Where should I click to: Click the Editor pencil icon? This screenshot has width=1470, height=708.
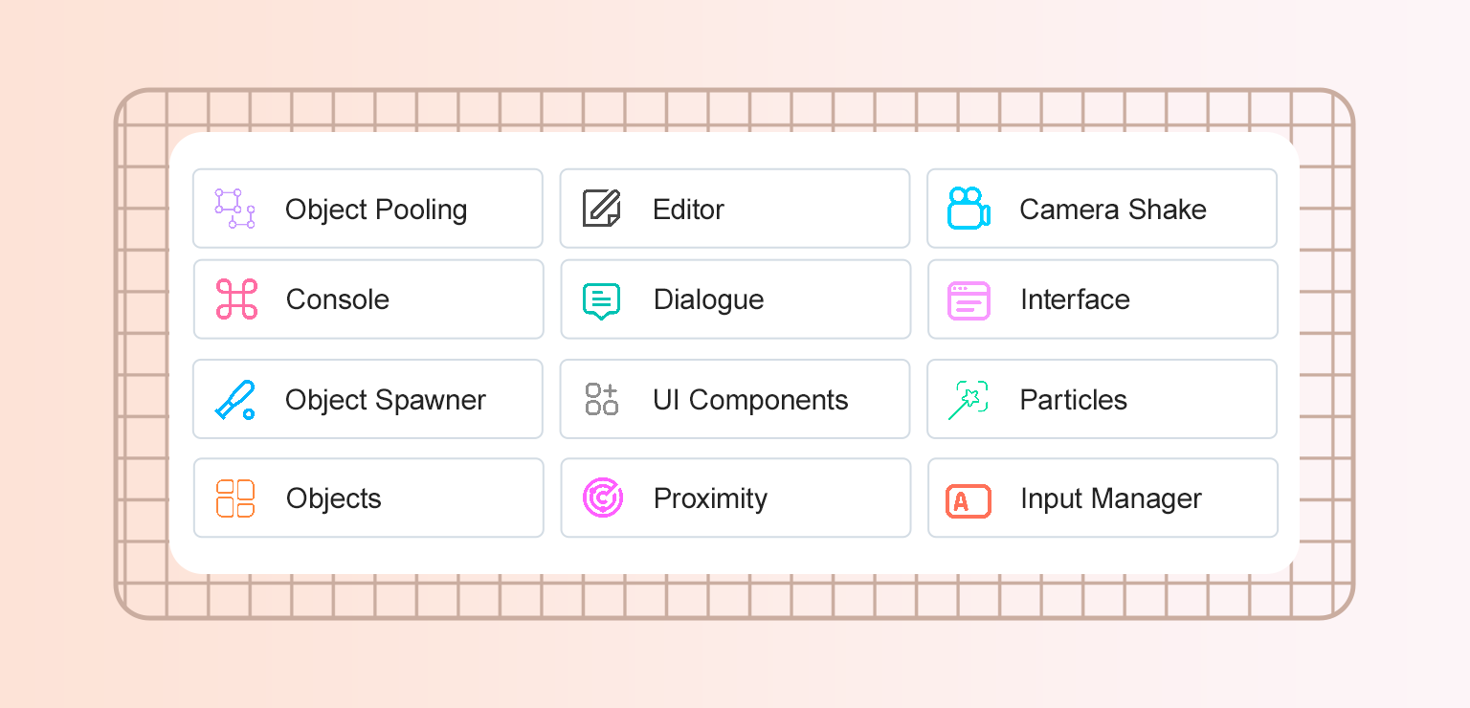click(x=602, y=209)
